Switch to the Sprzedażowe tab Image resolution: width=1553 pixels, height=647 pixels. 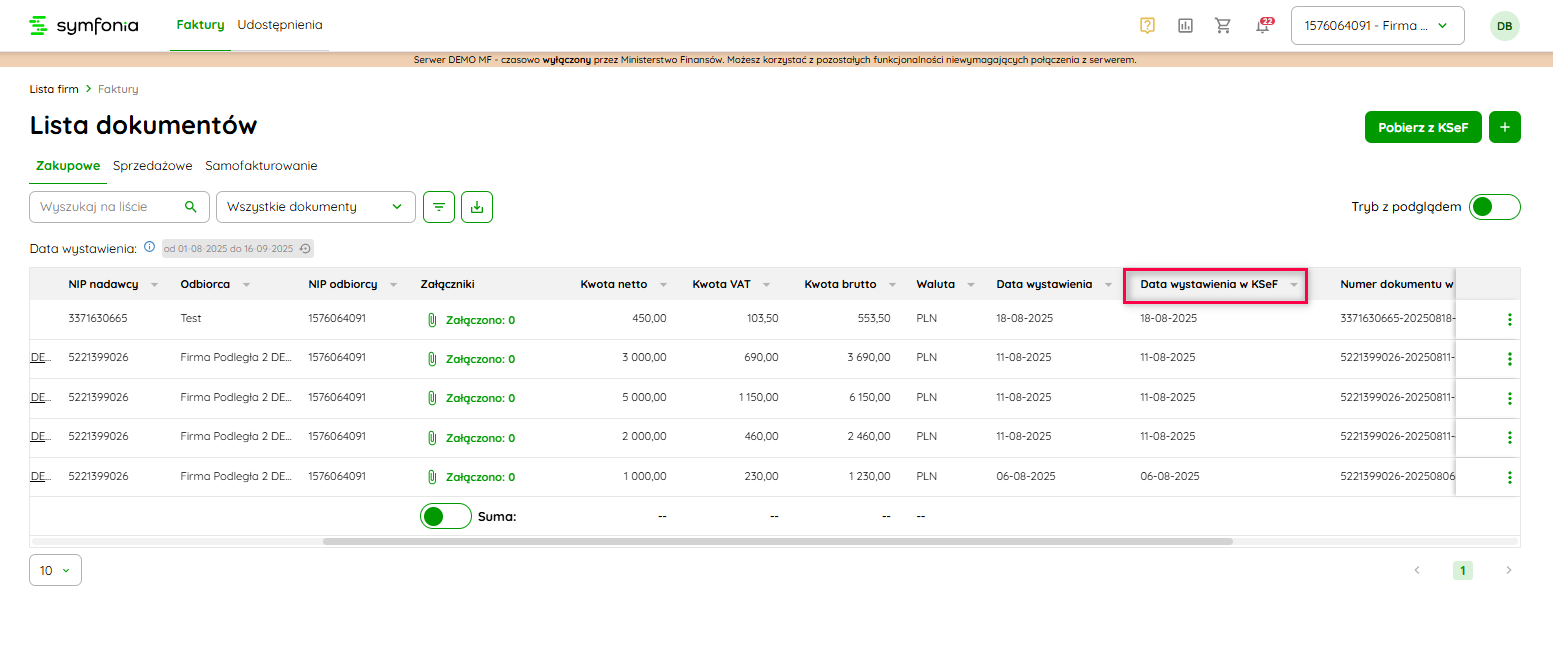[x=152, y=166]
